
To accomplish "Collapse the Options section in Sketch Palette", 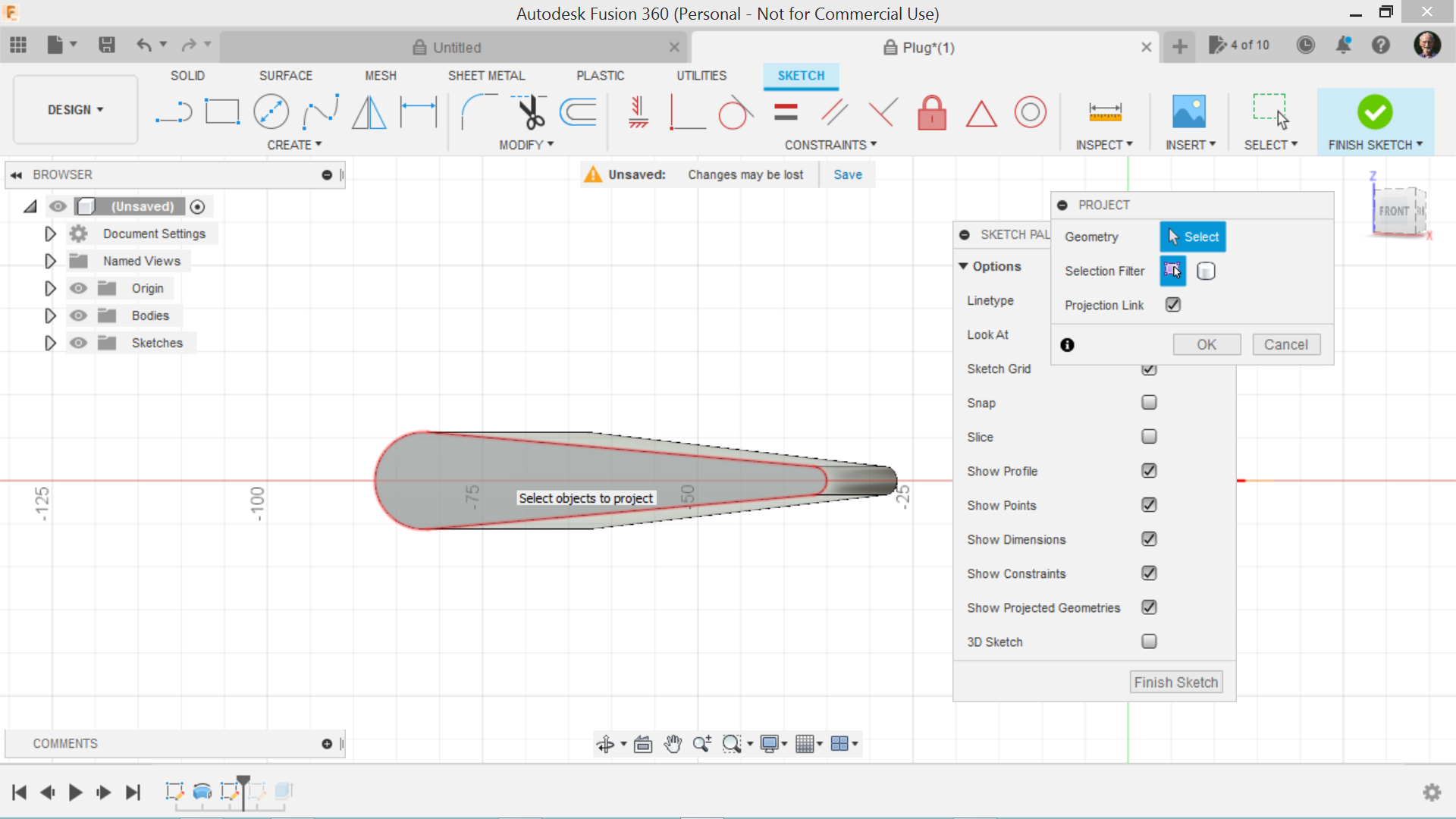I will coord(963,266).
